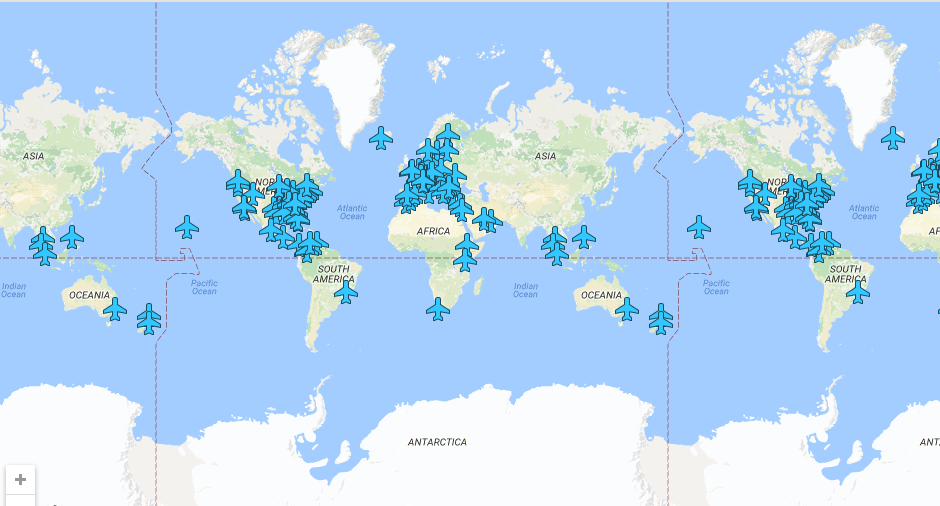
Task: Click the northernmost airplane marker over Scandinavia
Action: click(448, 134)
